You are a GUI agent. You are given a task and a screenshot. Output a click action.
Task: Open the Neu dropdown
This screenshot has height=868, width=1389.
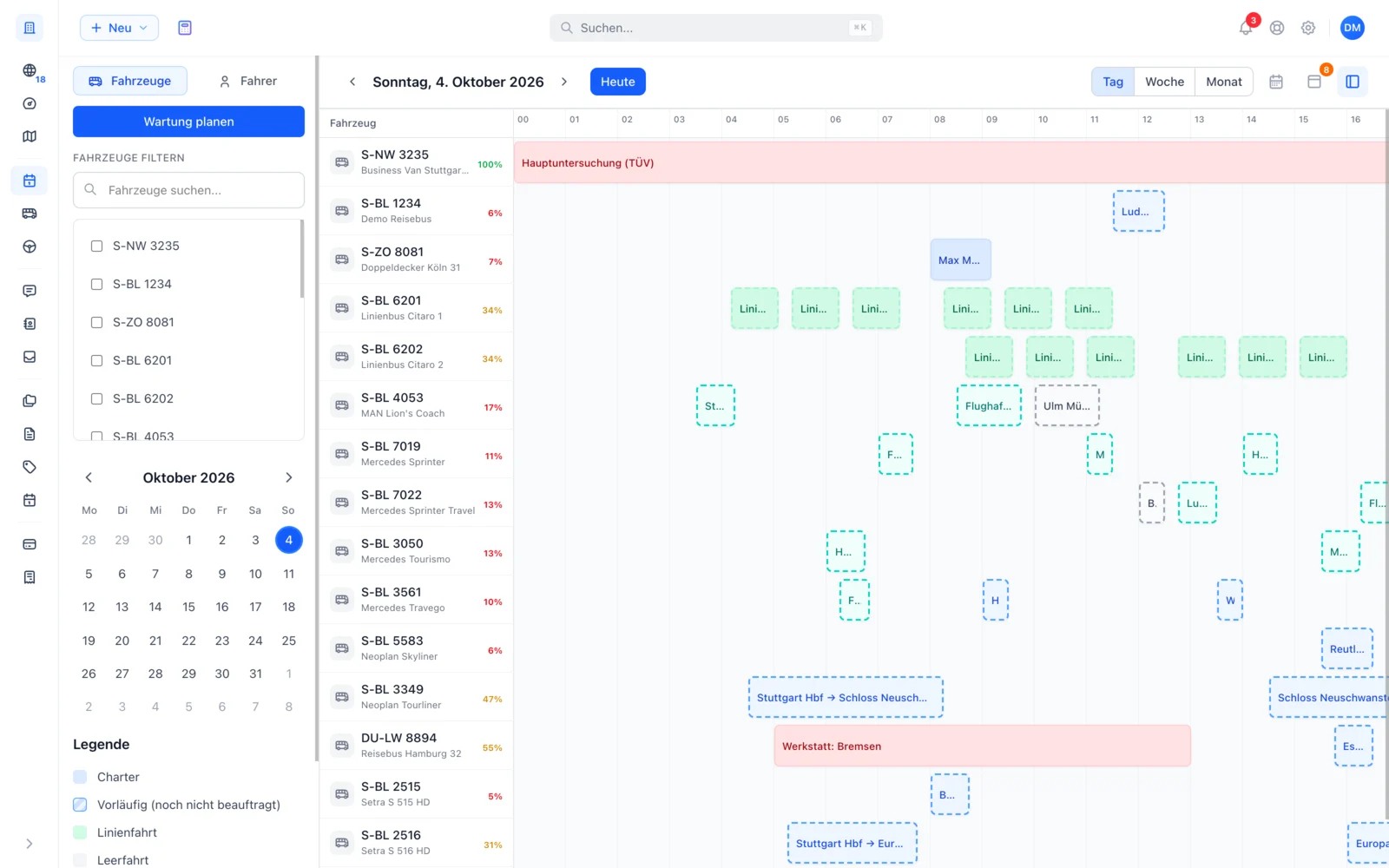[x=119, y=28]
